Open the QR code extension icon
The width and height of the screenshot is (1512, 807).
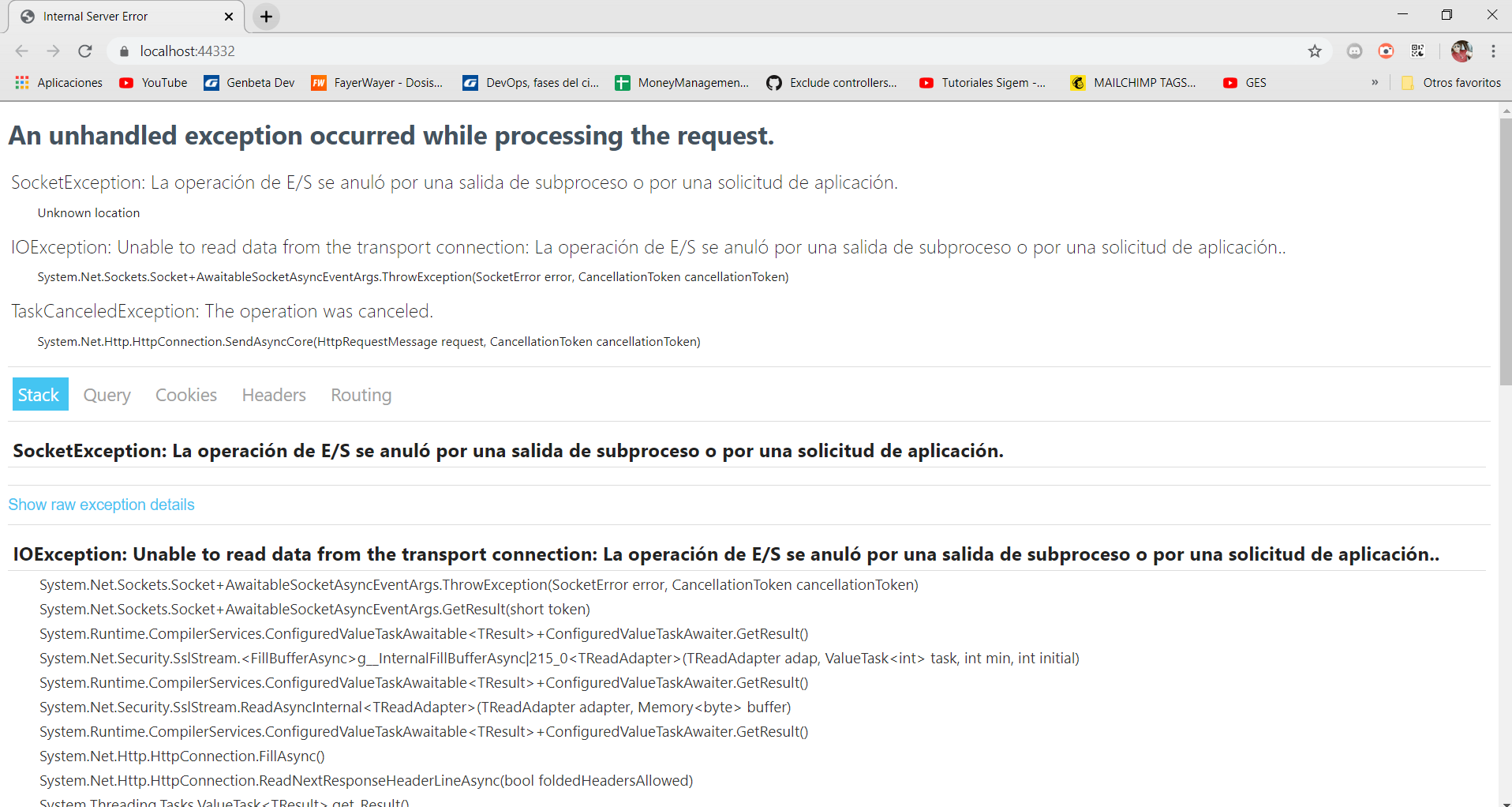[1417, 51]
